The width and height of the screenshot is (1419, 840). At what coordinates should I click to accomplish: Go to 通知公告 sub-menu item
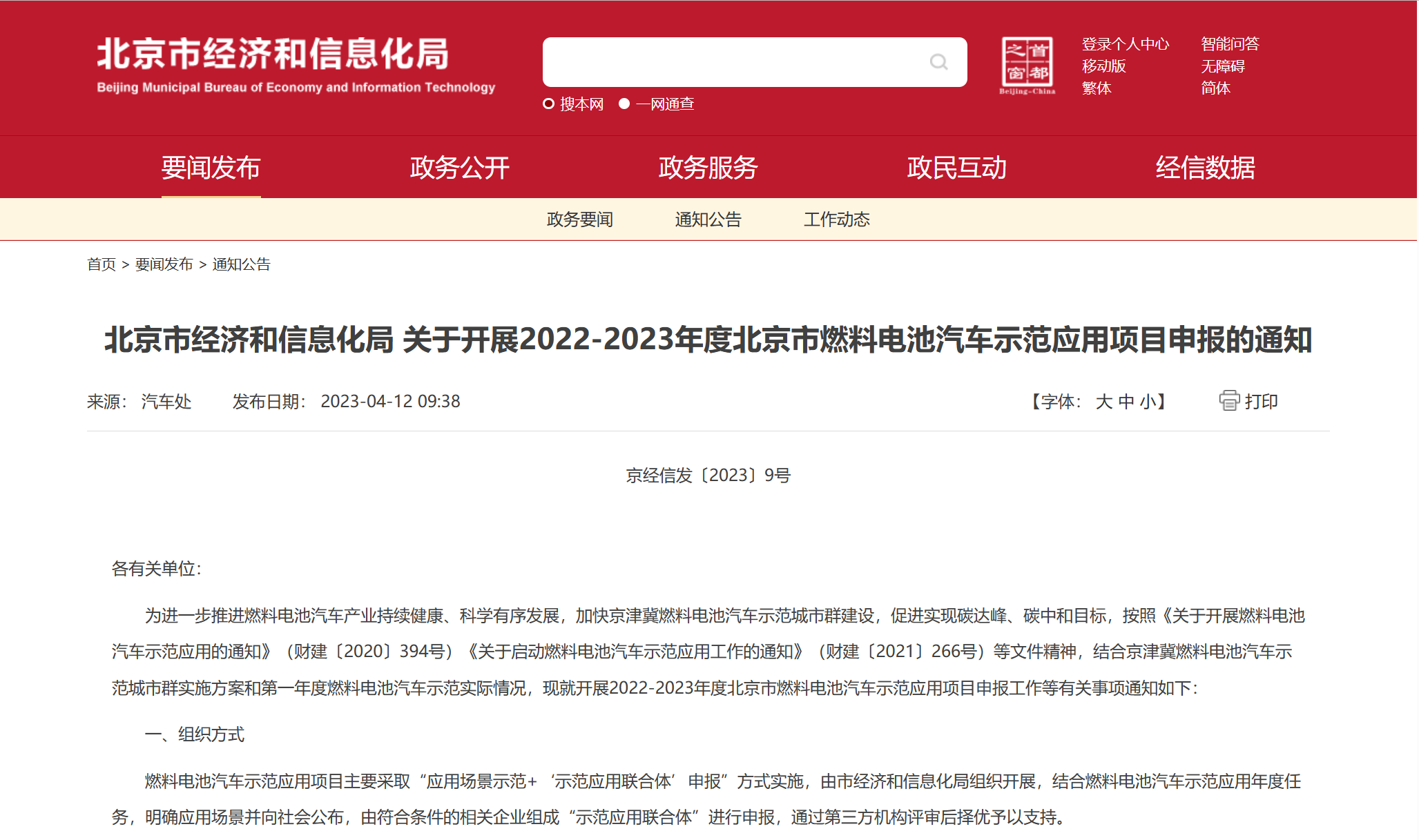click(708, 219)
